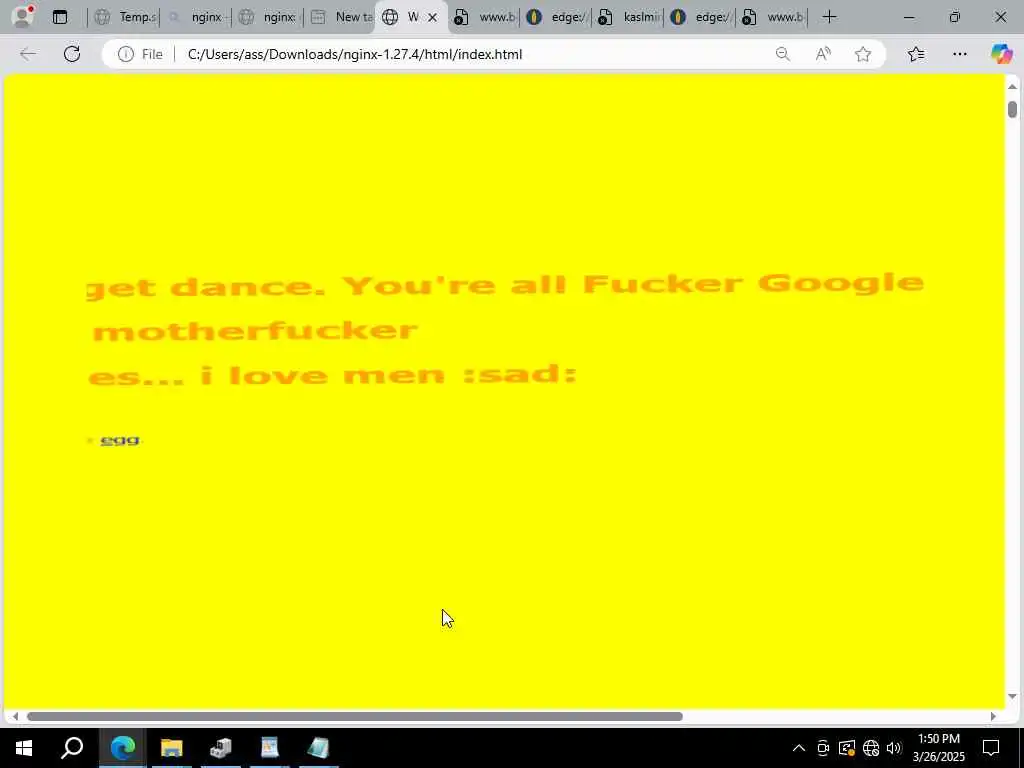Switch to the New tab tab

tap(340, 17)
